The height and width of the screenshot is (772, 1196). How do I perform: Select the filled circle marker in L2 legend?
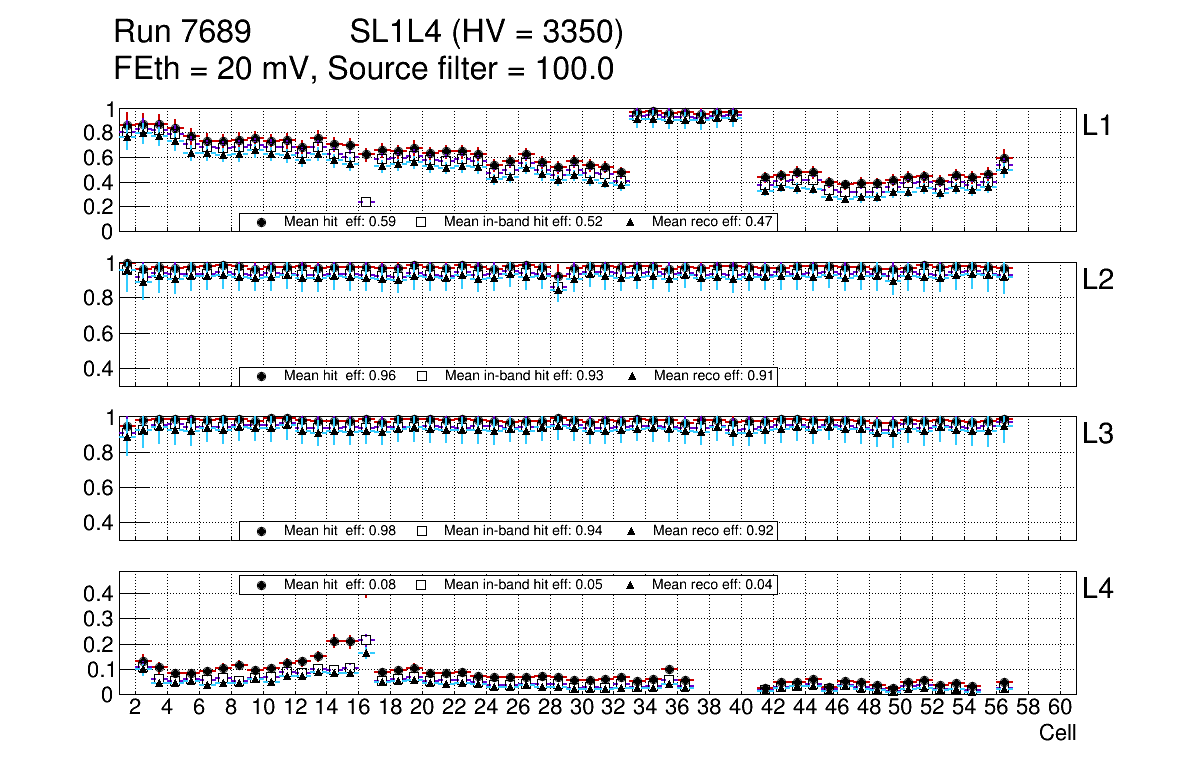point(262,376)
